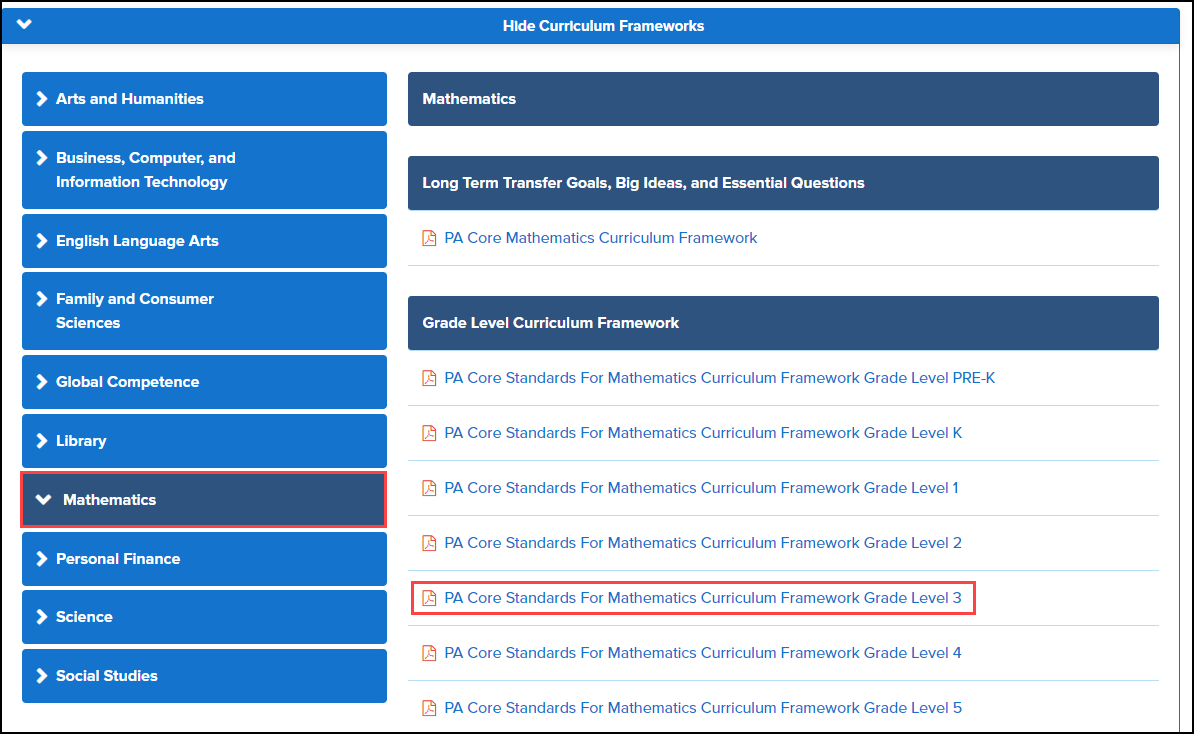The width and height of the screenshot is (1194, 734).
Task: Collapse the Hide Curriculum Frameworks chevron
Action: tap(24, 25)
